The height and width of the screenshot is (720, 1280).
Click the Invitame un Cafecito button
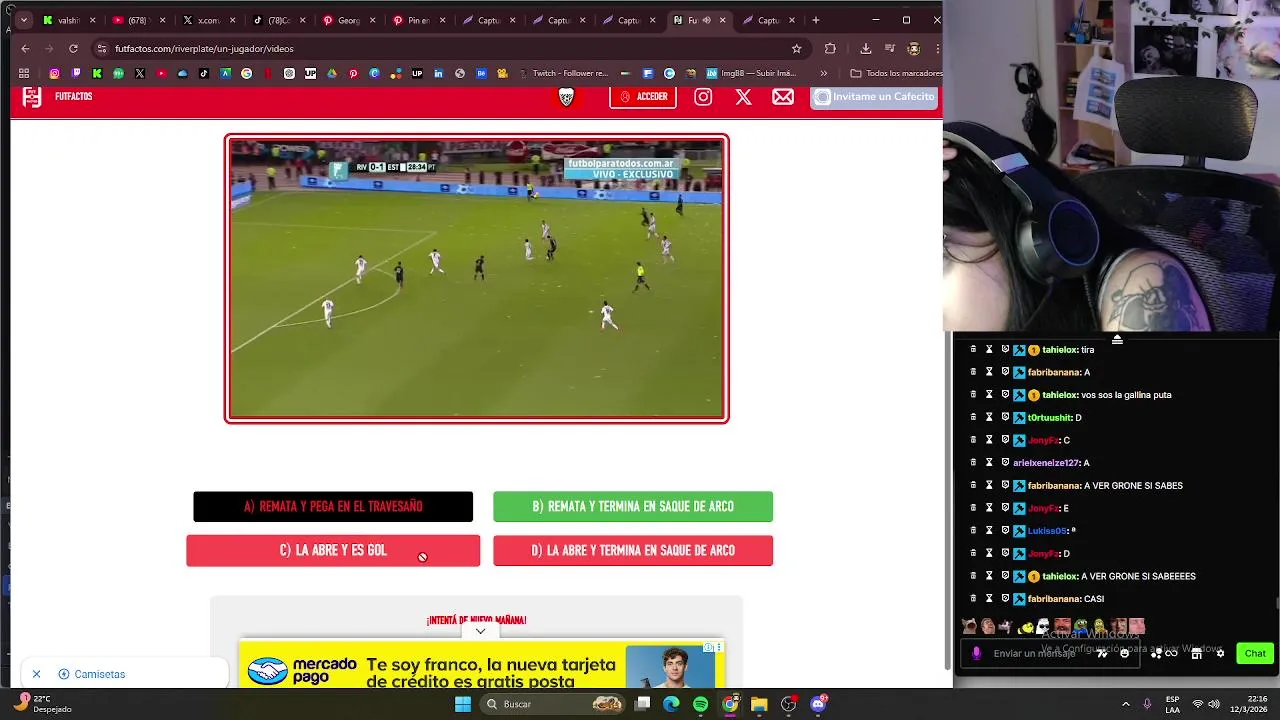point(874,97)
